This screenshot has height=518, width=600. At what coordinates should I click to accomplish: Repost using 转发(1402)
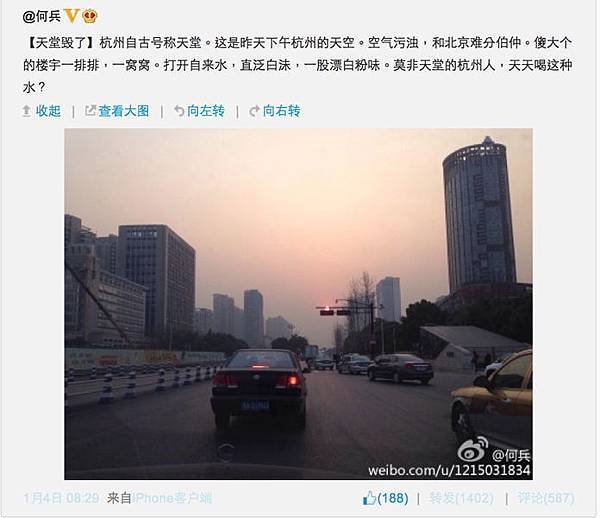click(461, 498)
